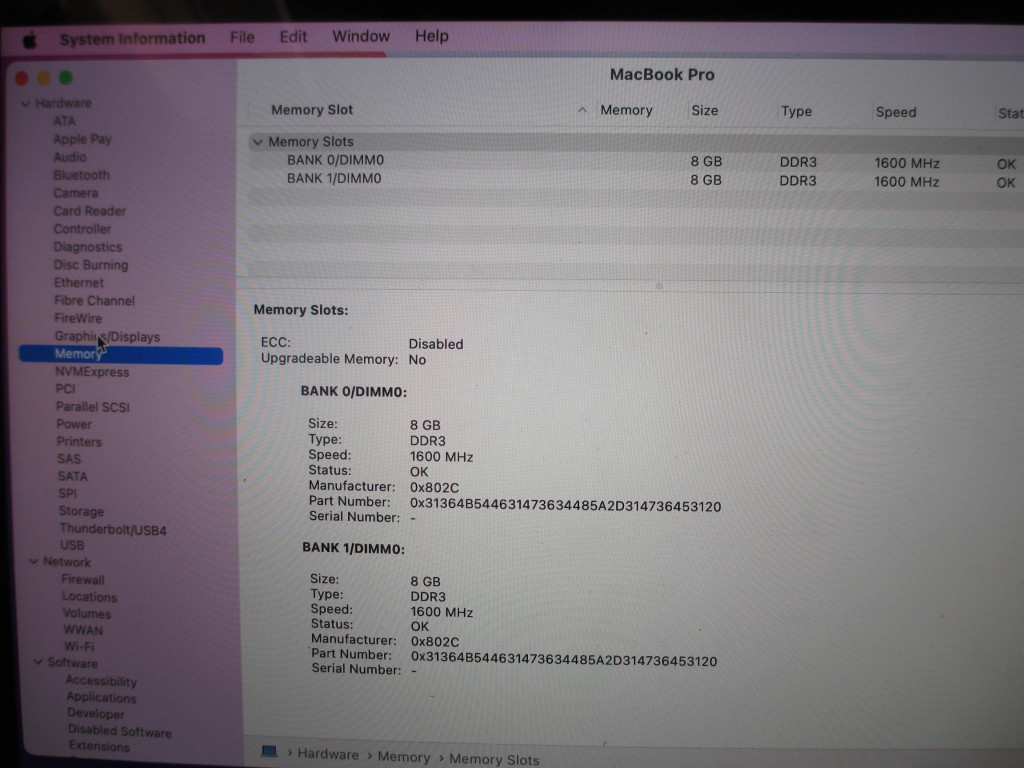Select Locations under Network
The image size is (1024, 768).
[89, 597]
